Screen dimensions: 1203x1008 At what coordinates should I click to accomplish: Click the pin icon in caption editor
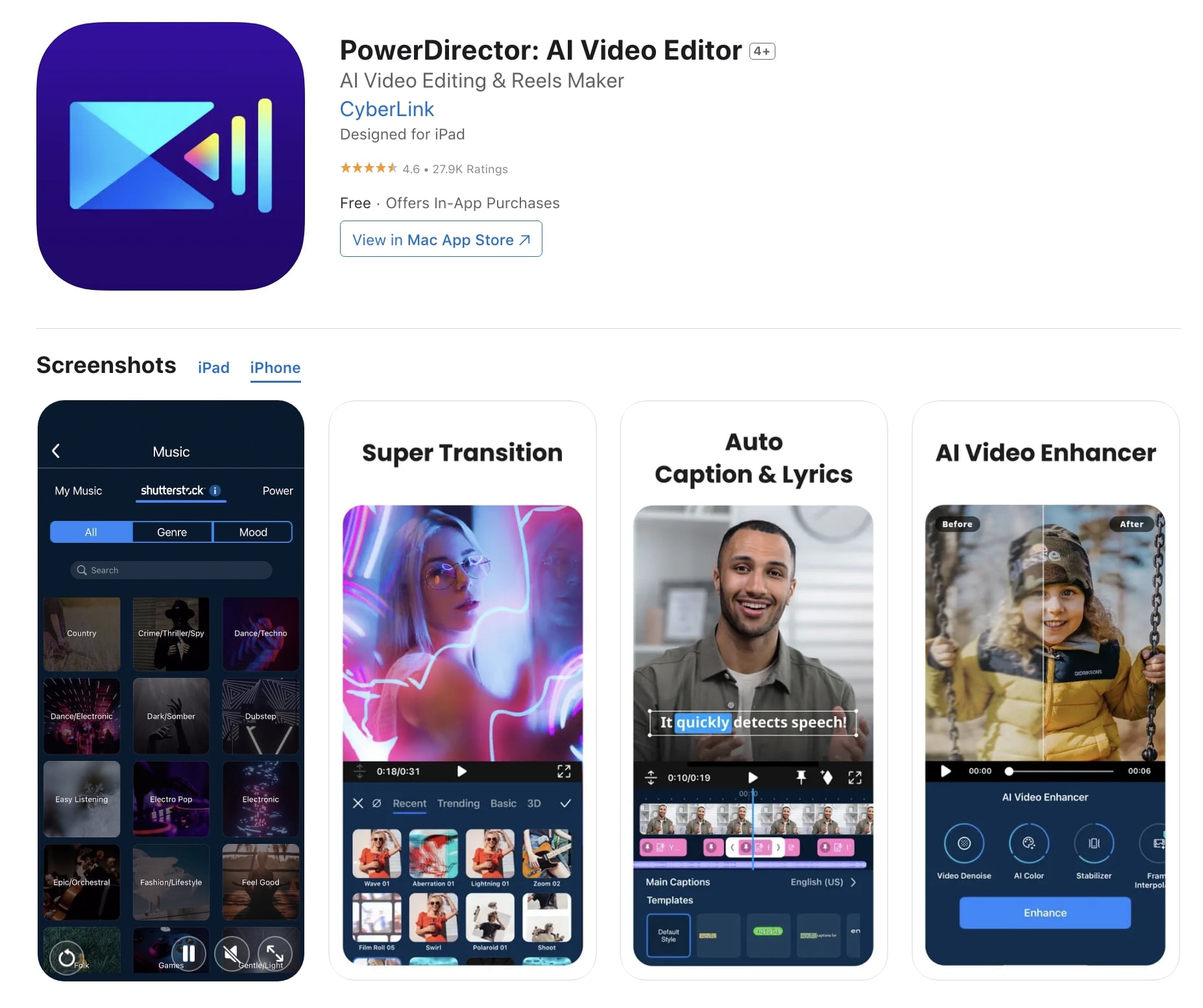click(x=801, y=777)
